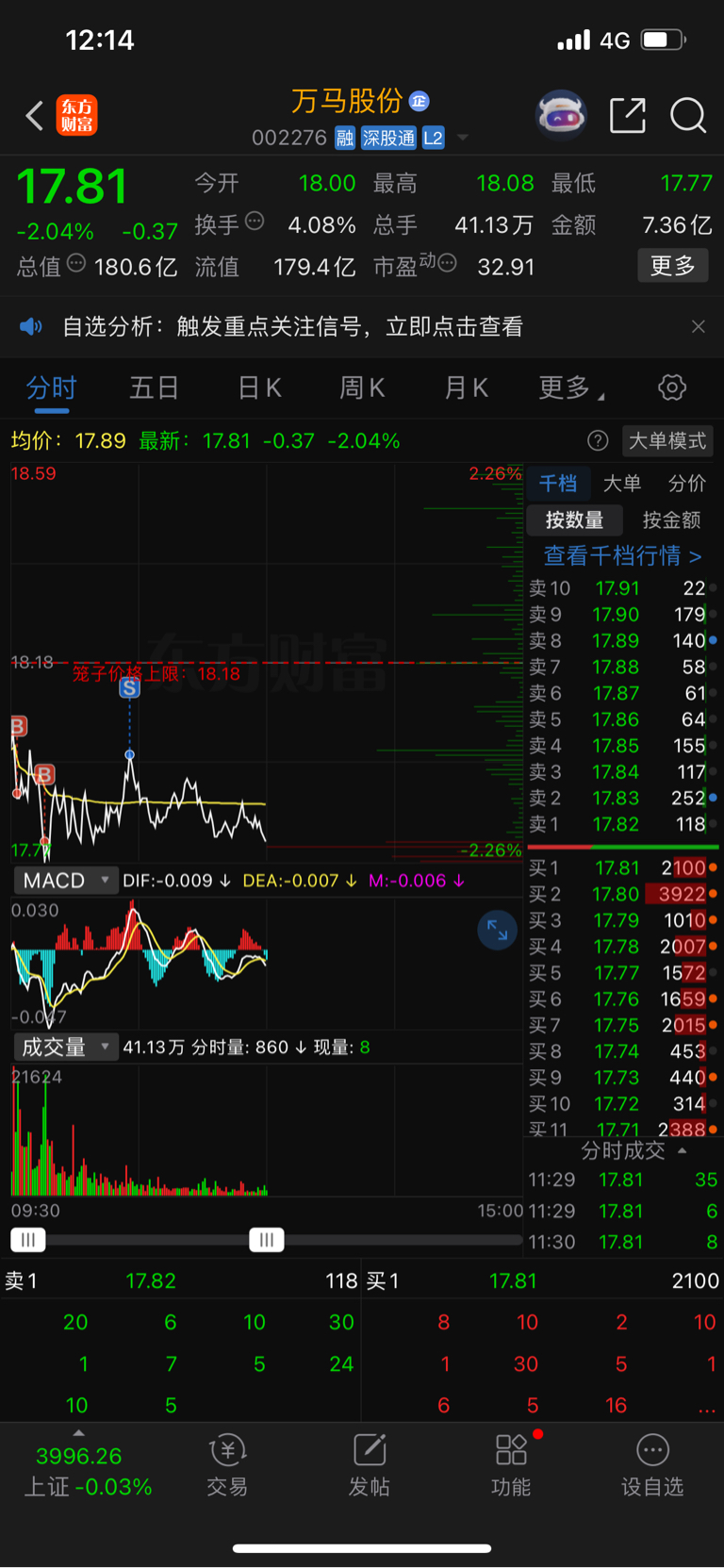Tap the S sell marker on chart
The height and width of the screenshot is (1568, 724).
(130, 687)
